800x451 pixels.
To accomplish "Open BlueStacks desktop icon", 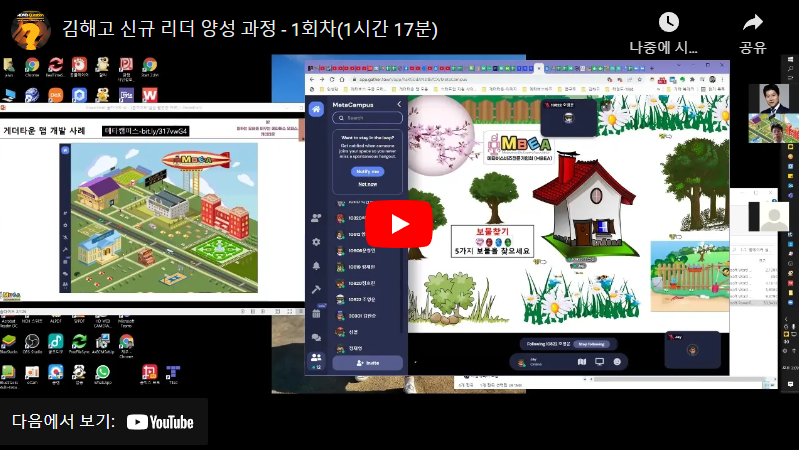I will click(x=9, y=343).
